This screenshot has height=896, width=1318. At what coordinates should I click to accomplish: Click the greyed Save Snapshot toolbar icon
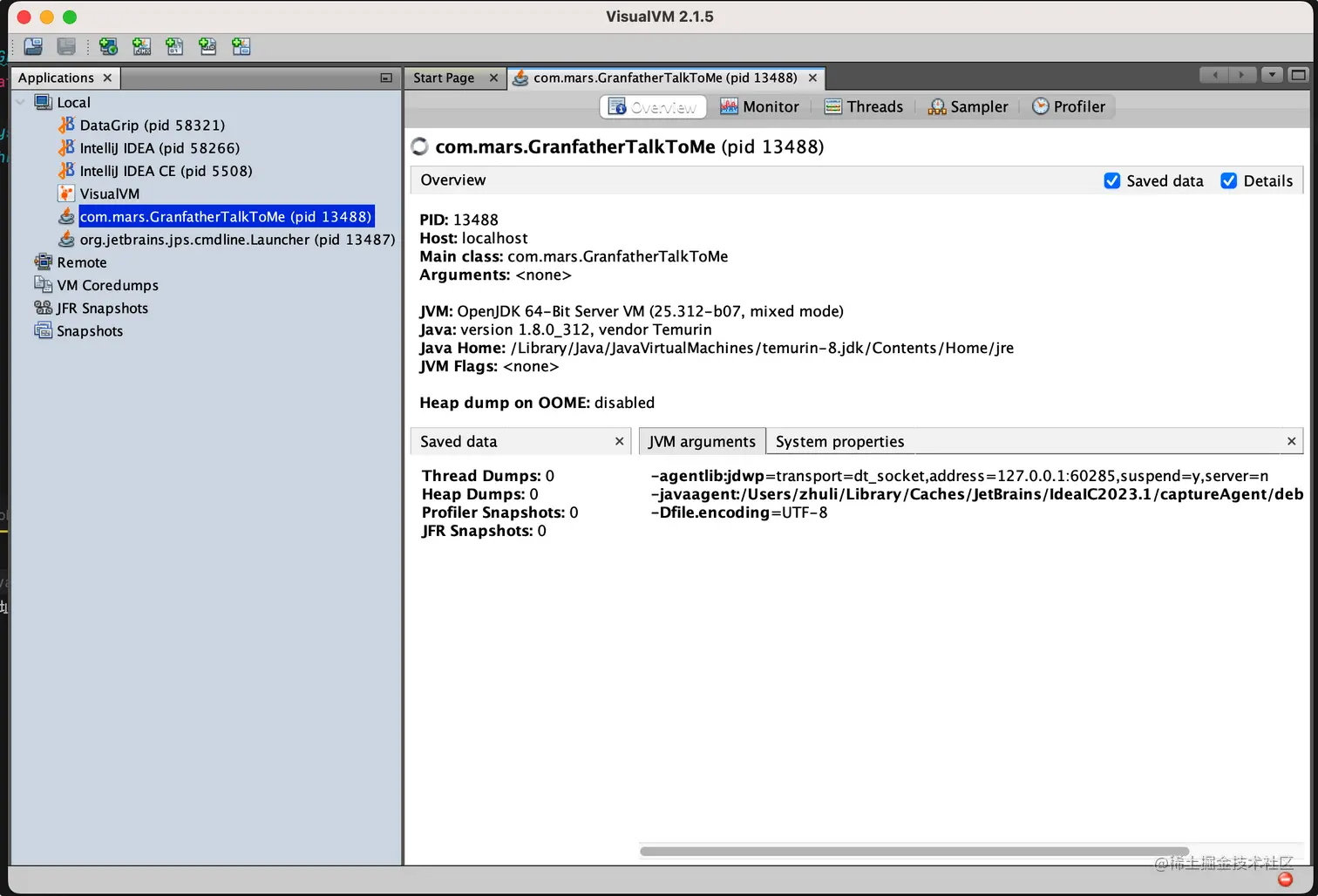pos(66,46)
